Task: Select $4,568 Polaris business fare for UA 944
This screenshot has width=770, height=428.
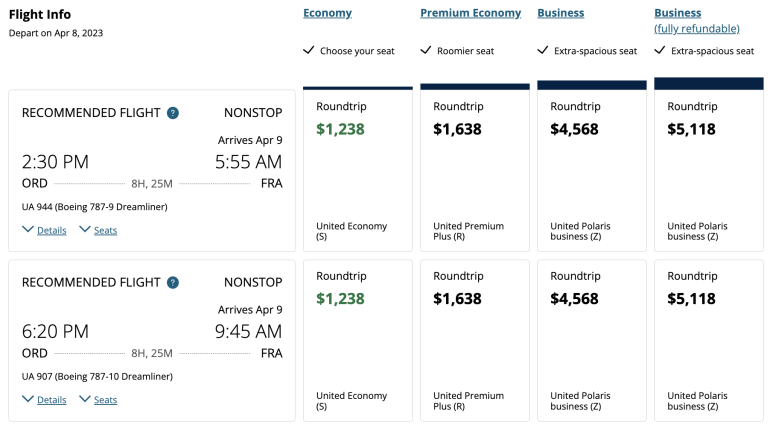Action: (591, 170)
